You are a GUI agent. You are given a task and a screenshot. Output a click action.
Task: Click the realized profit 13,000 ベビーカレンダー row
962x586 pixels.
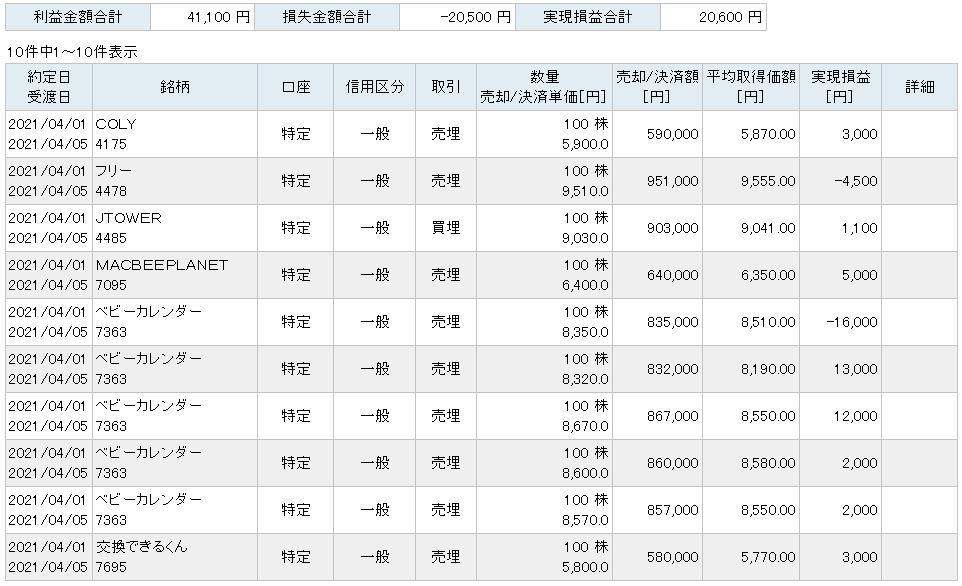tap(855, 369)
